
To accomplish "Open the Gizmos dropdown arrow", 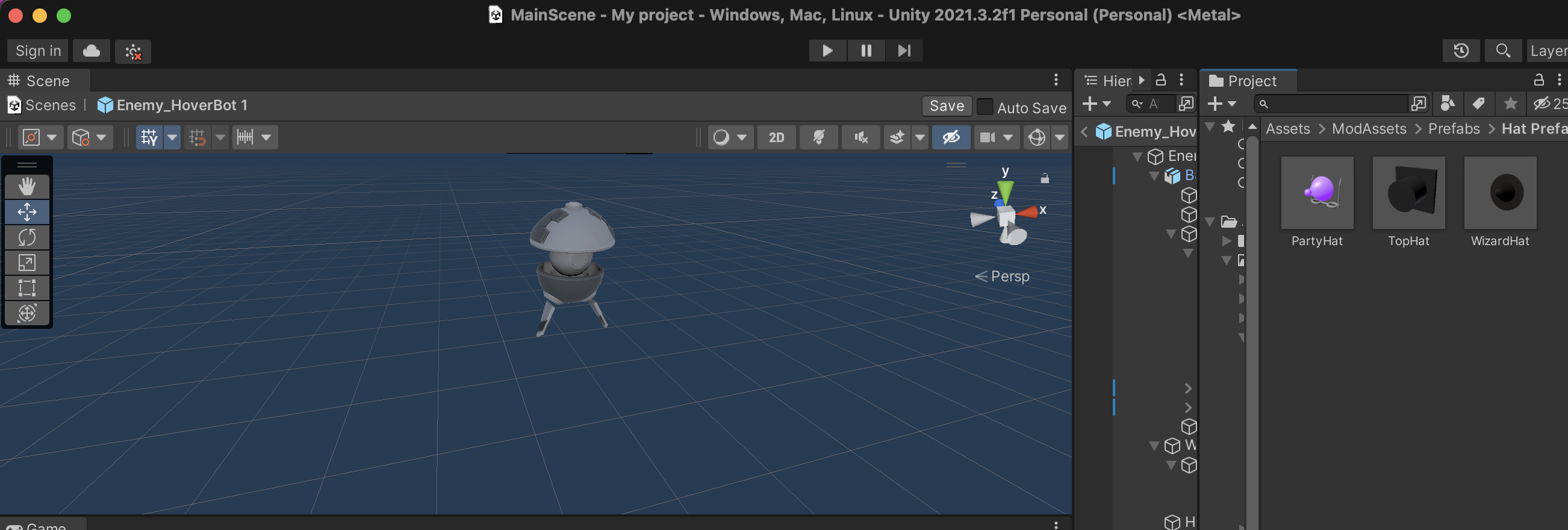I will (x=1060, y=137).
